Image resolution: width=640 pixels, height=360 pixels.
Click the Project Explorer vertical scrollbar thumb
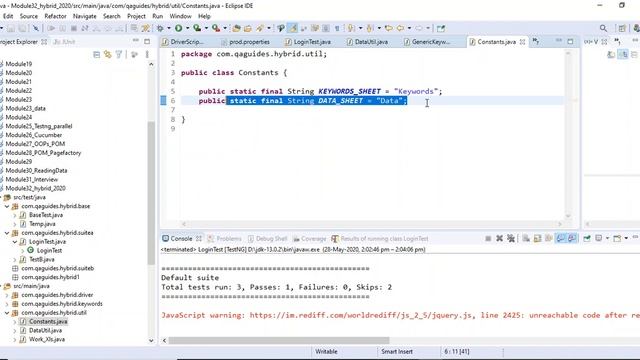pos(151,193)
